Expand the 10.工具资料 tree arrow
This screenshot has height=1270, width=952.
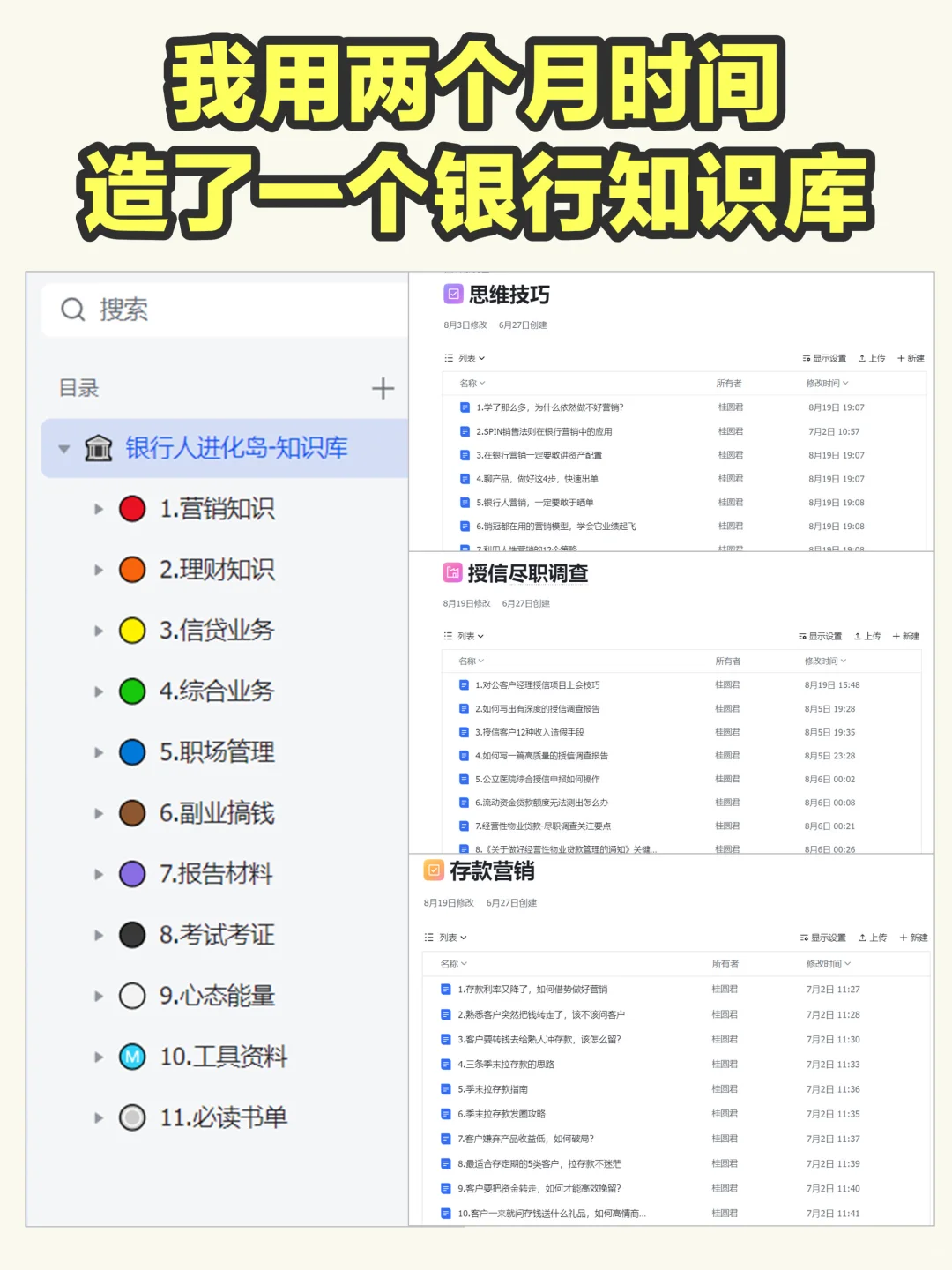[99, 1057]
